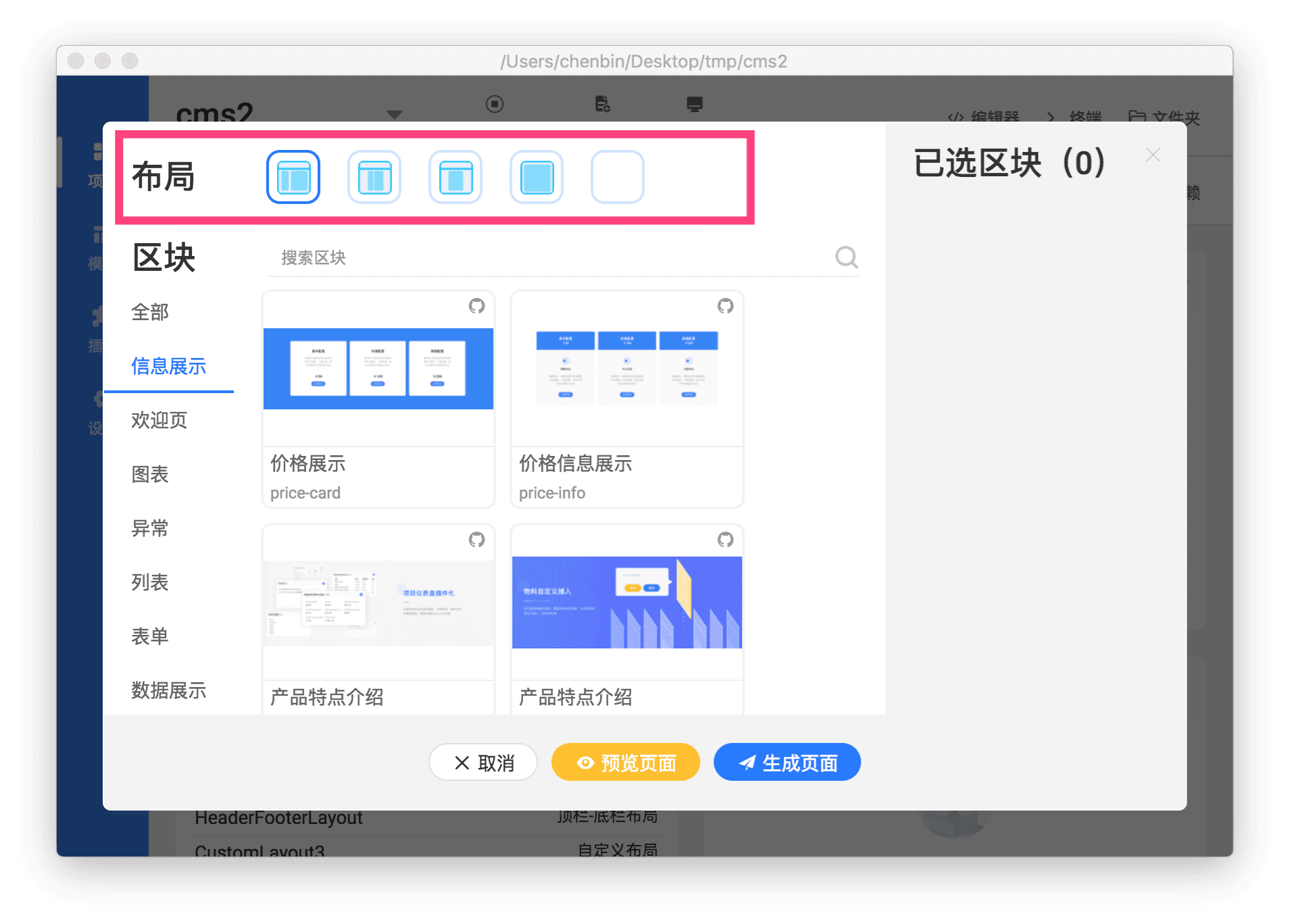Expand the cms2 project dropdown in background

395,114
